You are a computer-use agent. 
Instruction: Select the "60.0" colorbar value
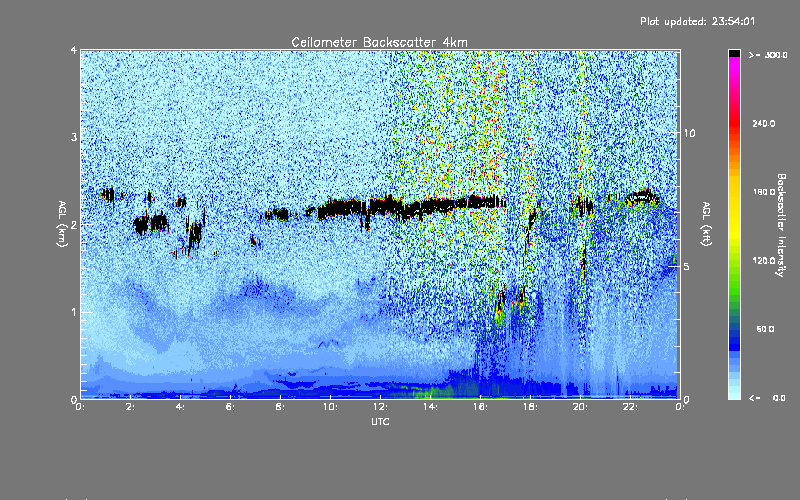[765, 329]
